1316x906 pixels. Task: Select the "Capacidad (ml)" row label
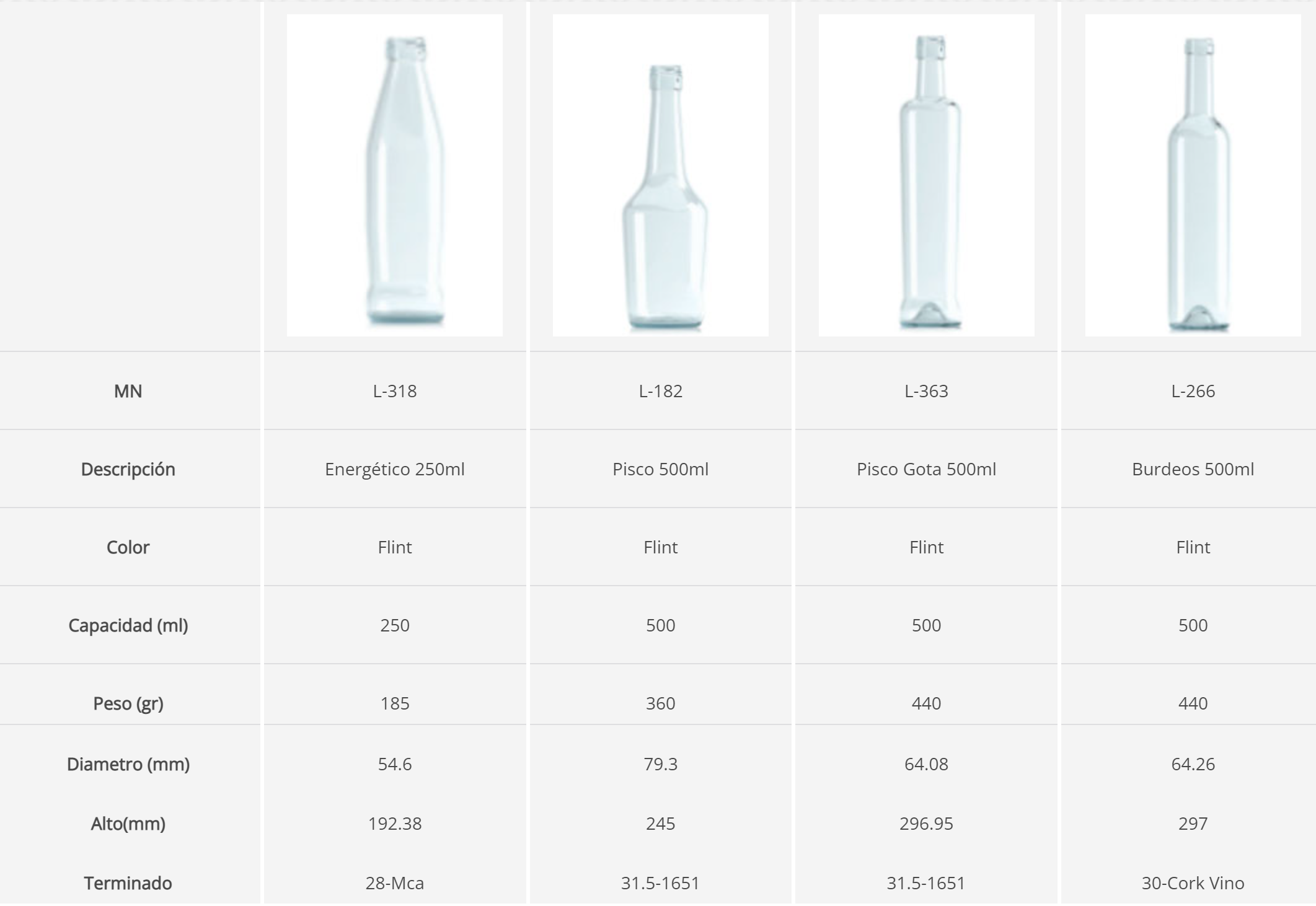click(128, 625)
